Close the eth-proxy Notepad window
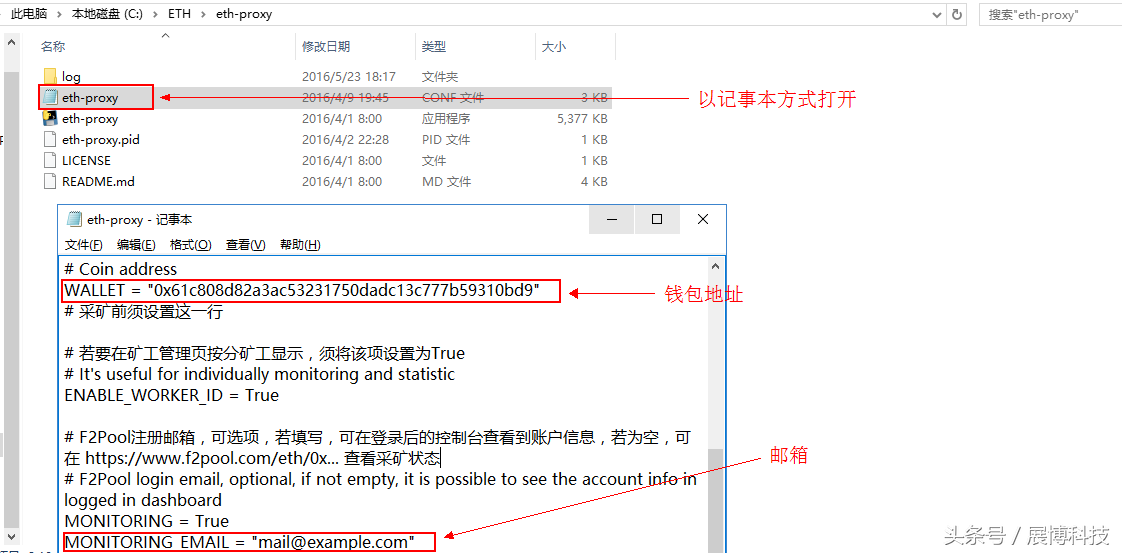The height and width of the screenshot is (553, 1122). [703, 220]
